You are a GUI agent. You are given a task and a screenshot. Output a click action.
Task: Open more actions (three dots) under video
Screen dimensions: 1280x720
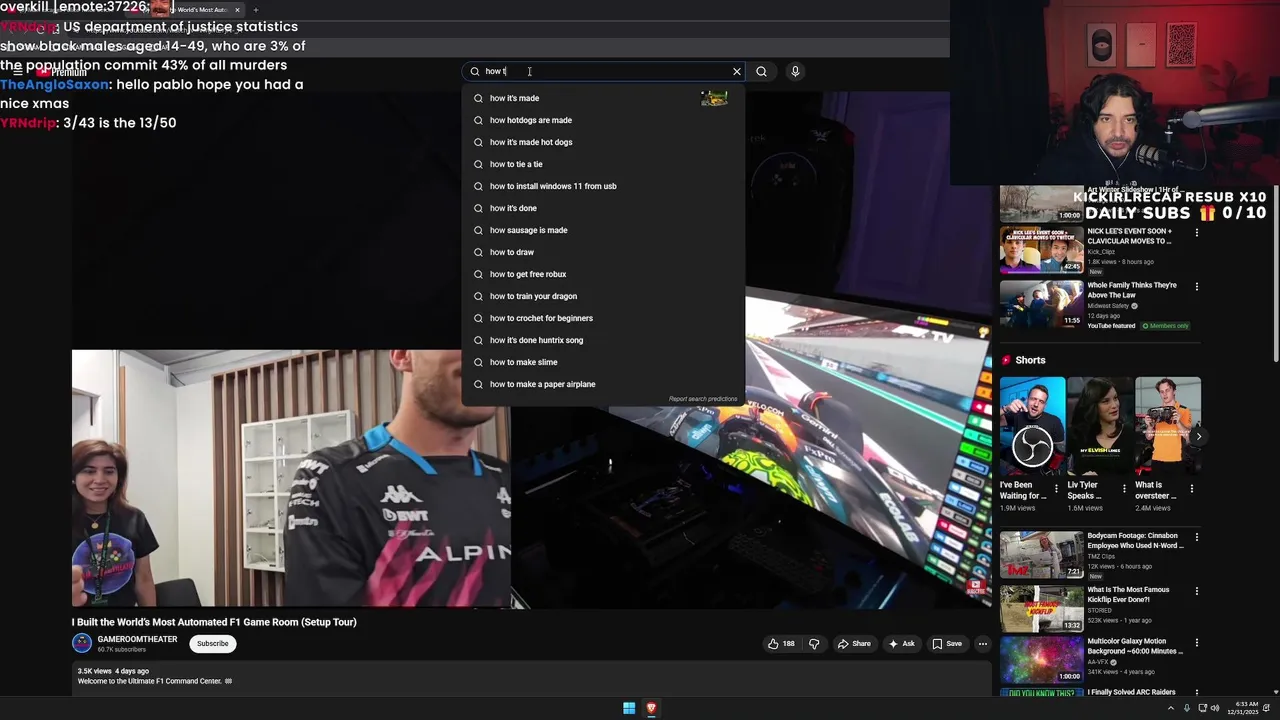(x=983, y=644)
